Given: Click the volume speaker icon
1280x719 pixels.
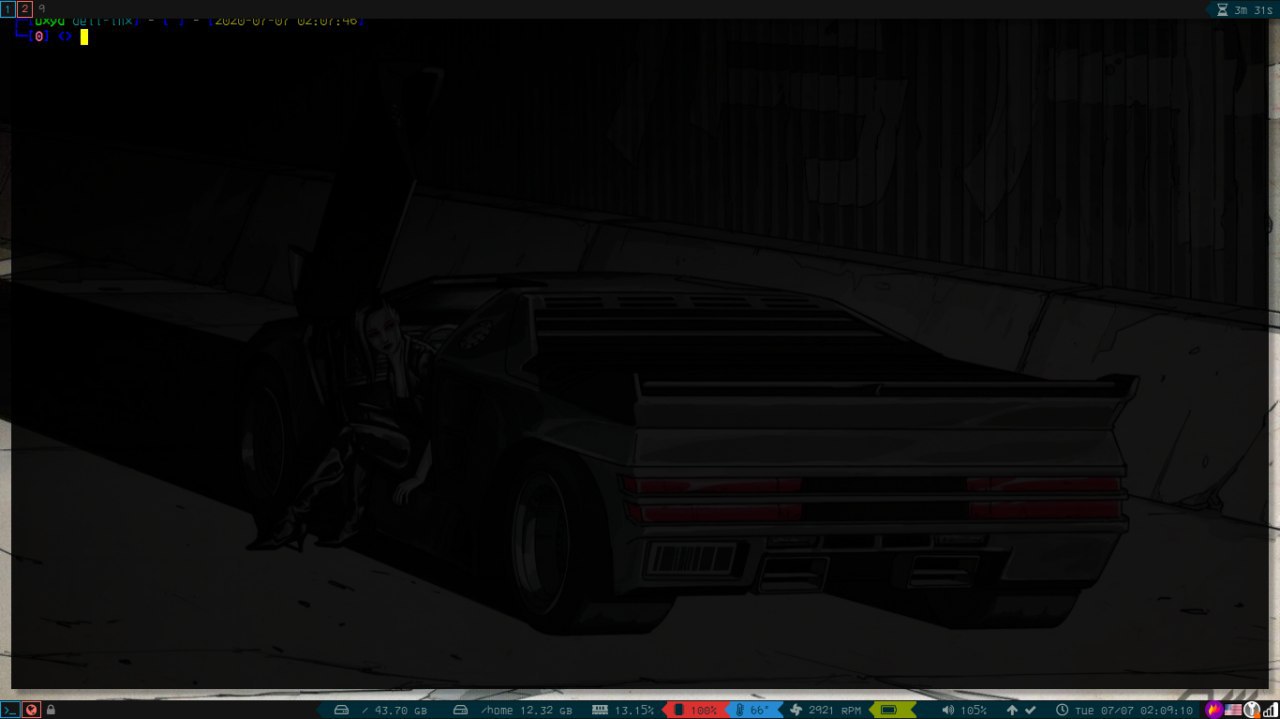Looking at the screenshot, I should pos(947,710).
